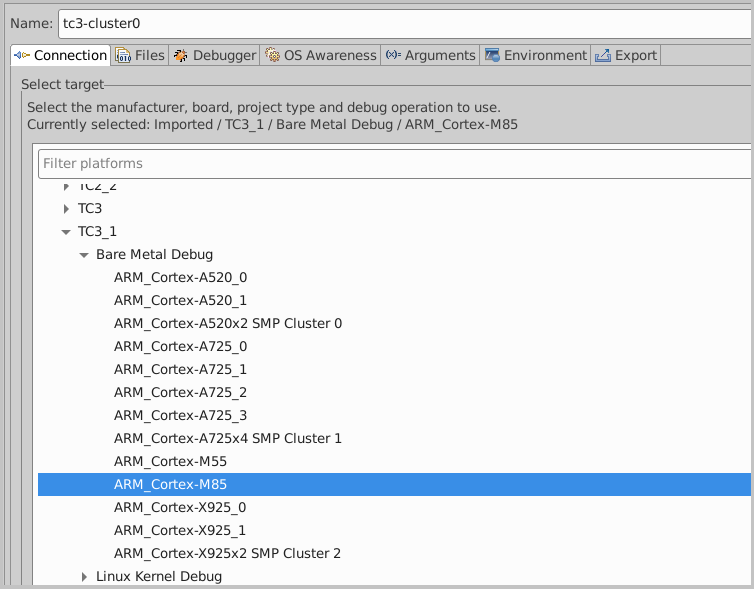Collapse the Bare Metal Debug node

coord(85,255)
